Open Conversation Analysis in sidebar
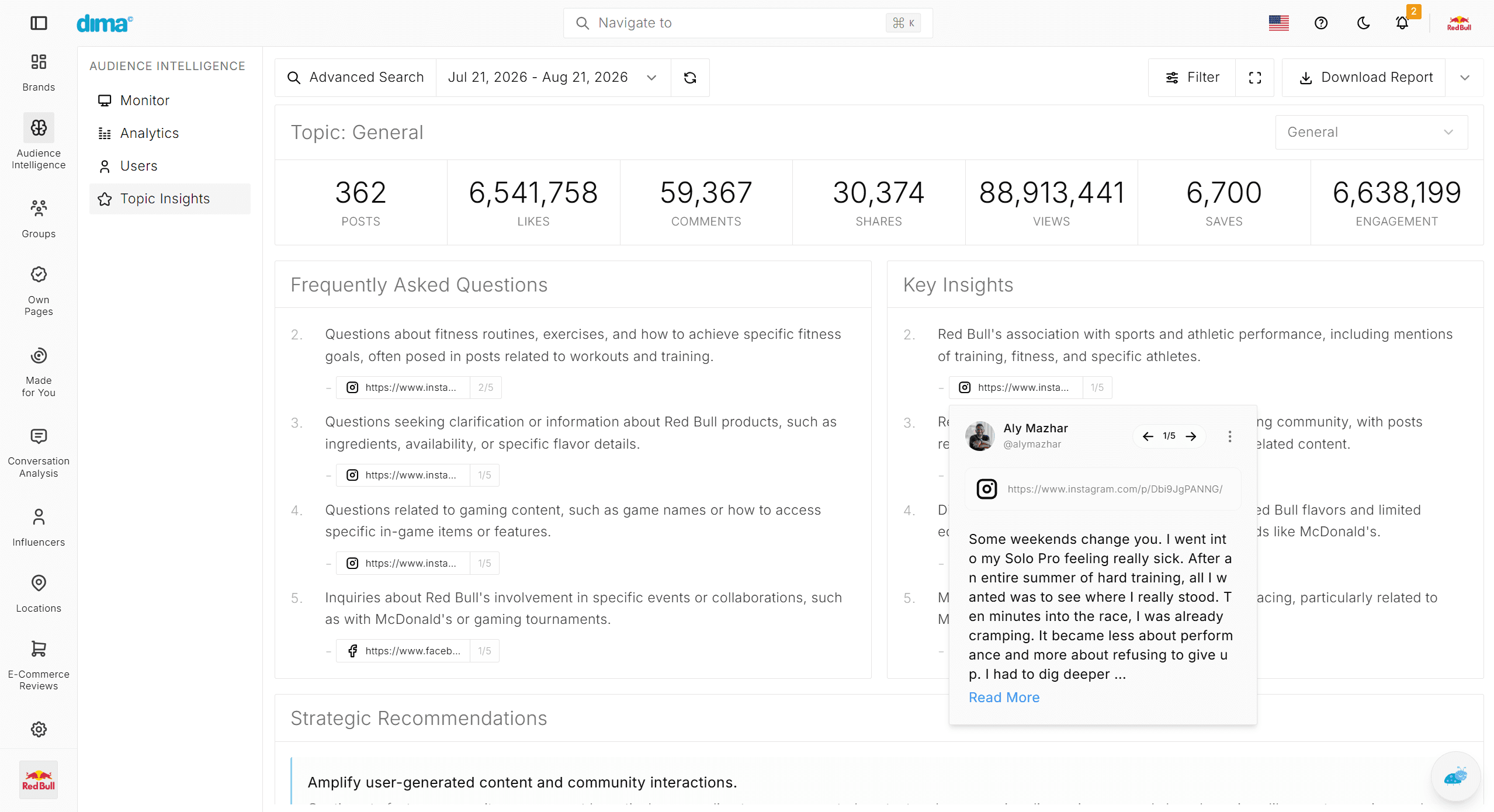 tap(39, 453)
